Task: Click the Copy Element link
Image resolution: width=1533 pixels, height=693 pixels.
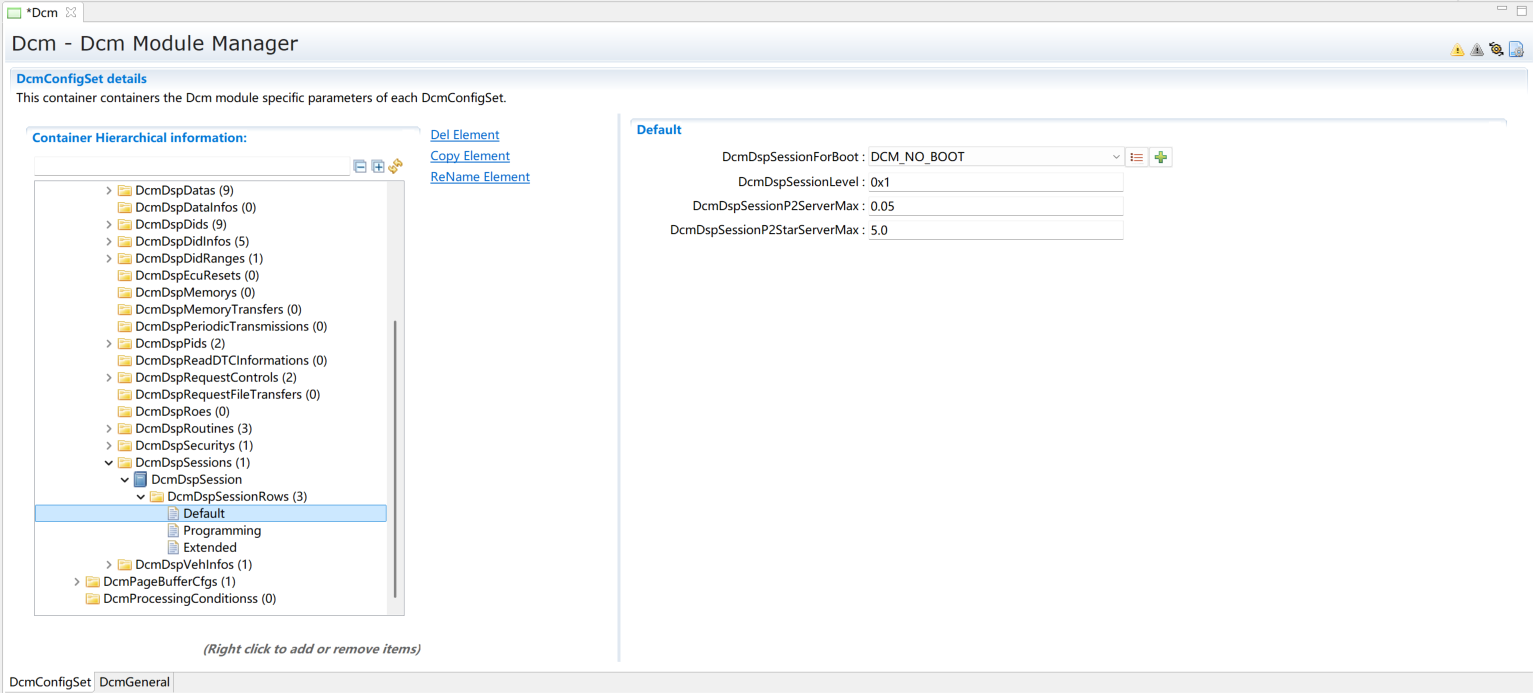Action: (x=469, y=156)
